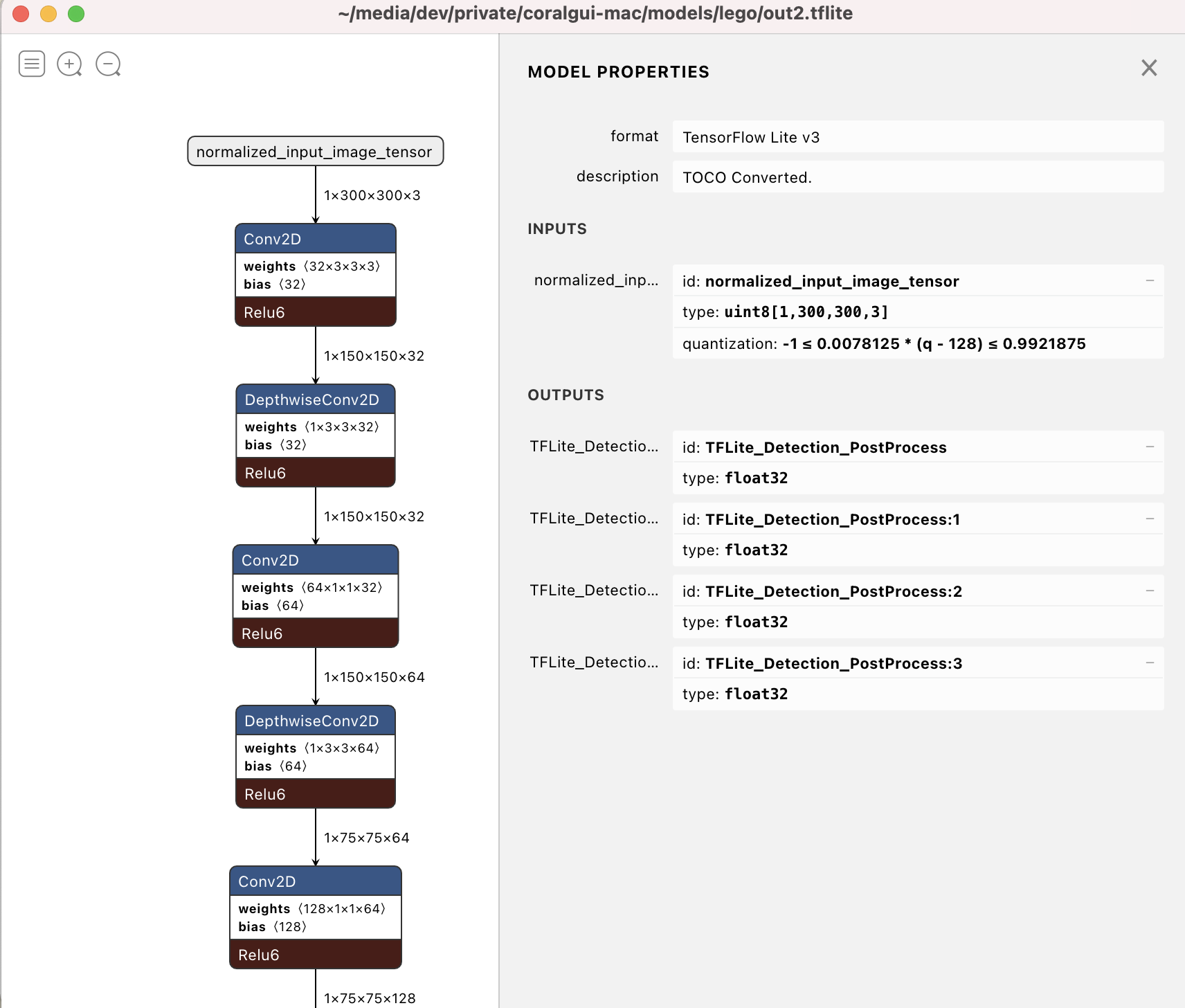Click the green macOS fullscreen window button

(x=76, y=14)
